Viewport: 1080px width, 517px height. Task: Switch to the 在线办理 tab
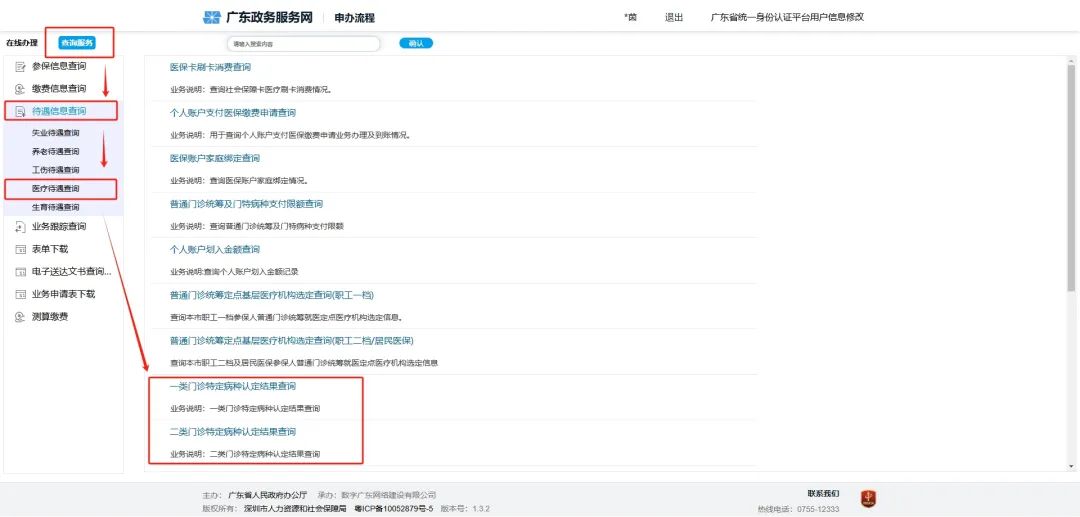point(22,43)
